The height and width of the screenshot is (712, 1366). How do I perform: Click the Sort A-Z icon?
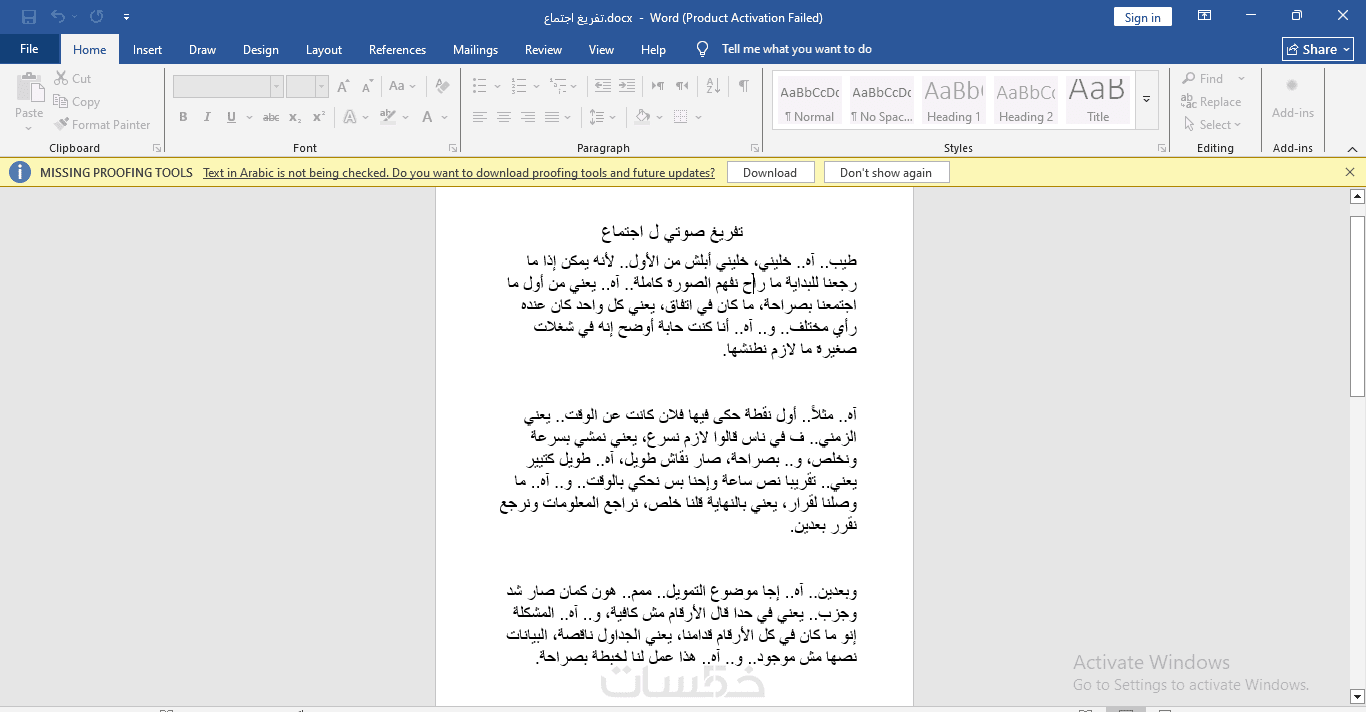coord(713,86)
